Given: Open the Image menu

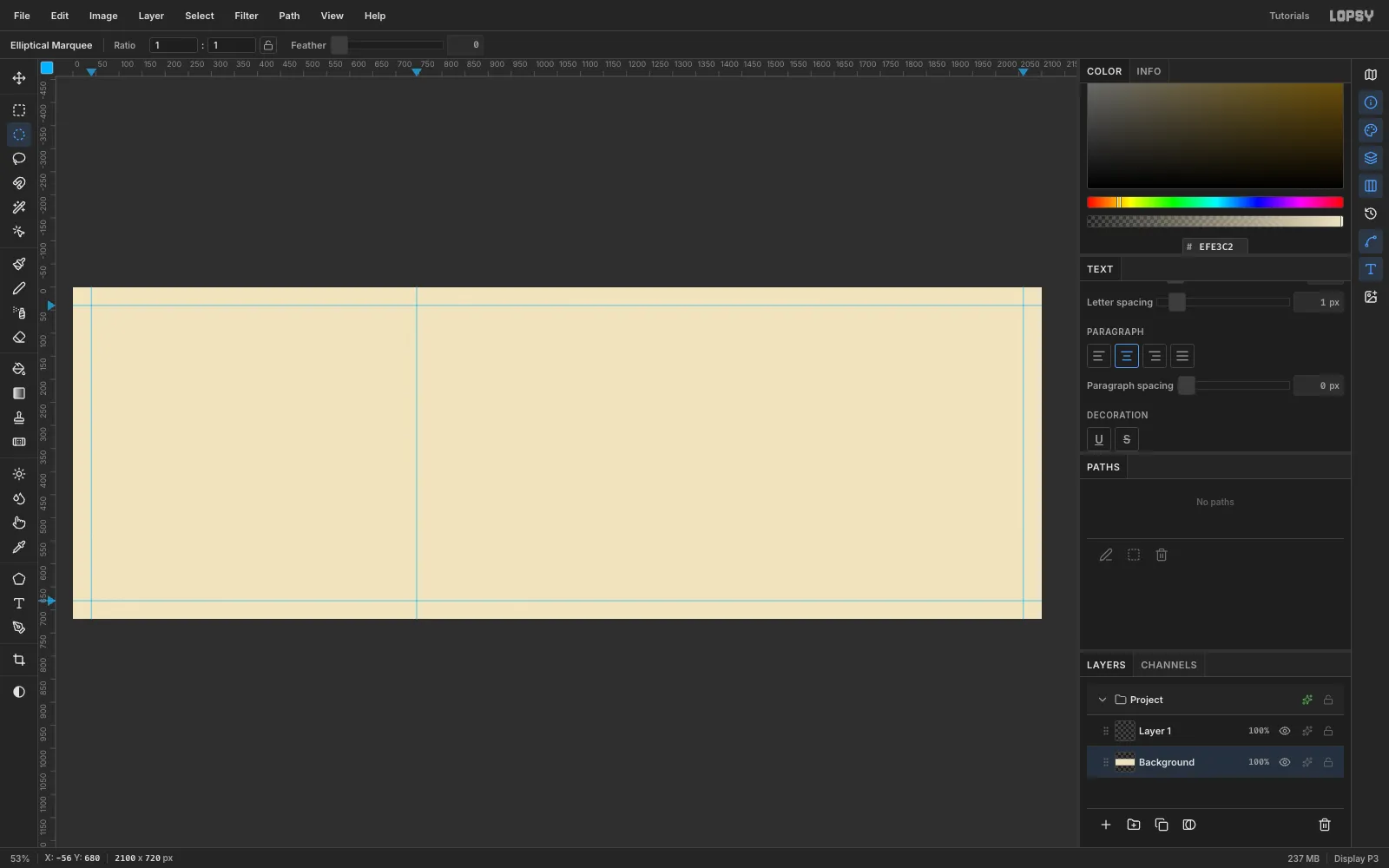Looking at the screenshot, I should (x=103, y=16).
